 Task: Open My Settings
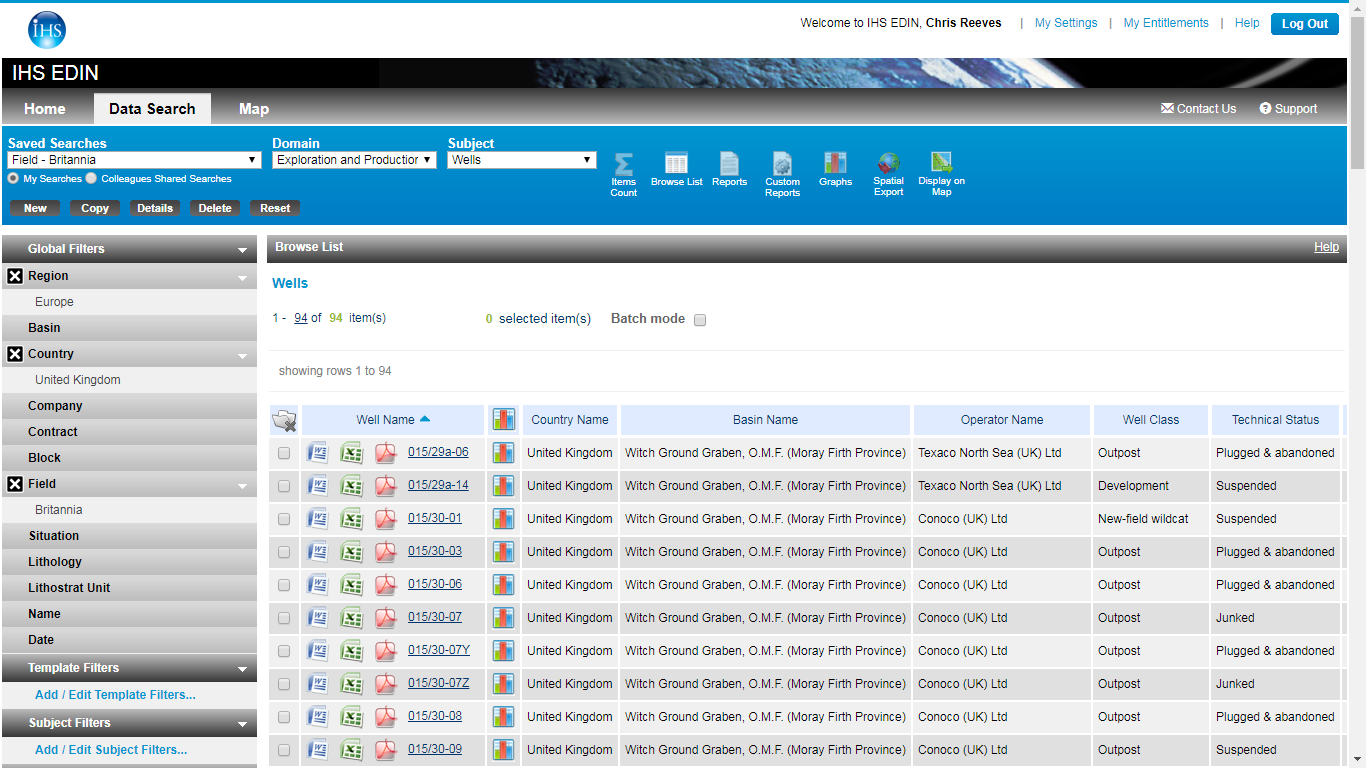click(1066, 23)
